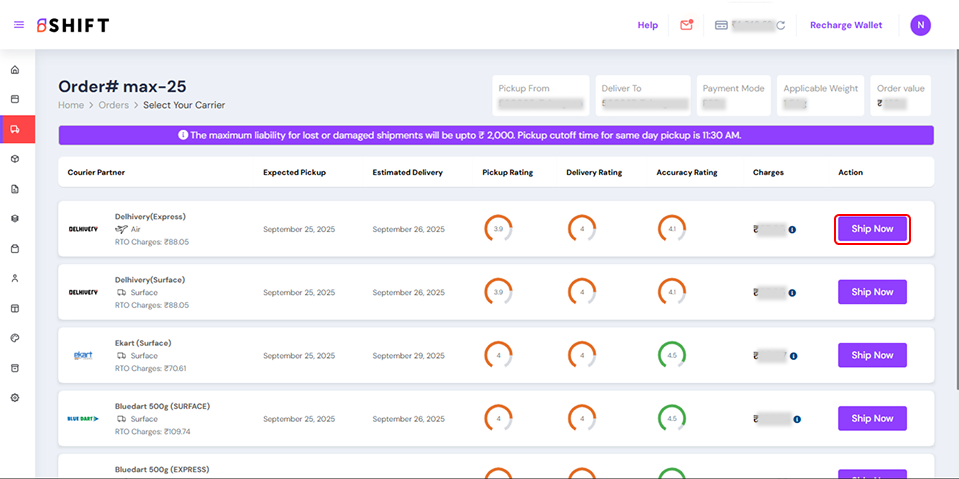Screen dimensions: 959x479
Task: Click the user icon in the sidebar
Action: pos(15,278)
